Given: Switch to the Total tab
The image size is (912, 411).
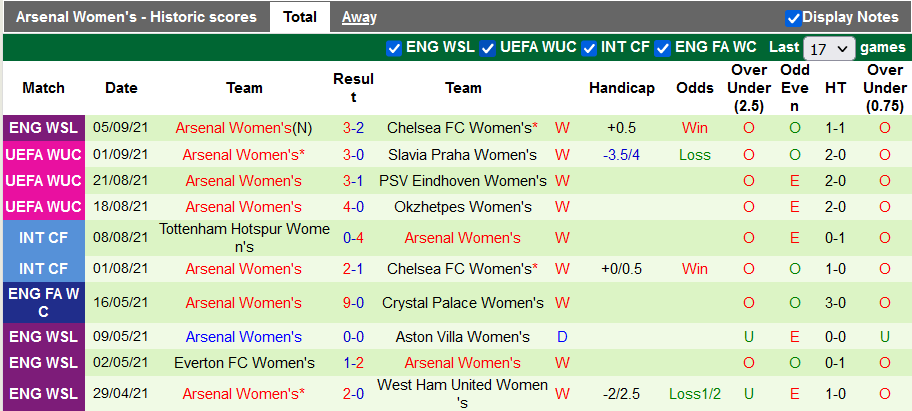Looking at the screenshot, I should point(300,17).
